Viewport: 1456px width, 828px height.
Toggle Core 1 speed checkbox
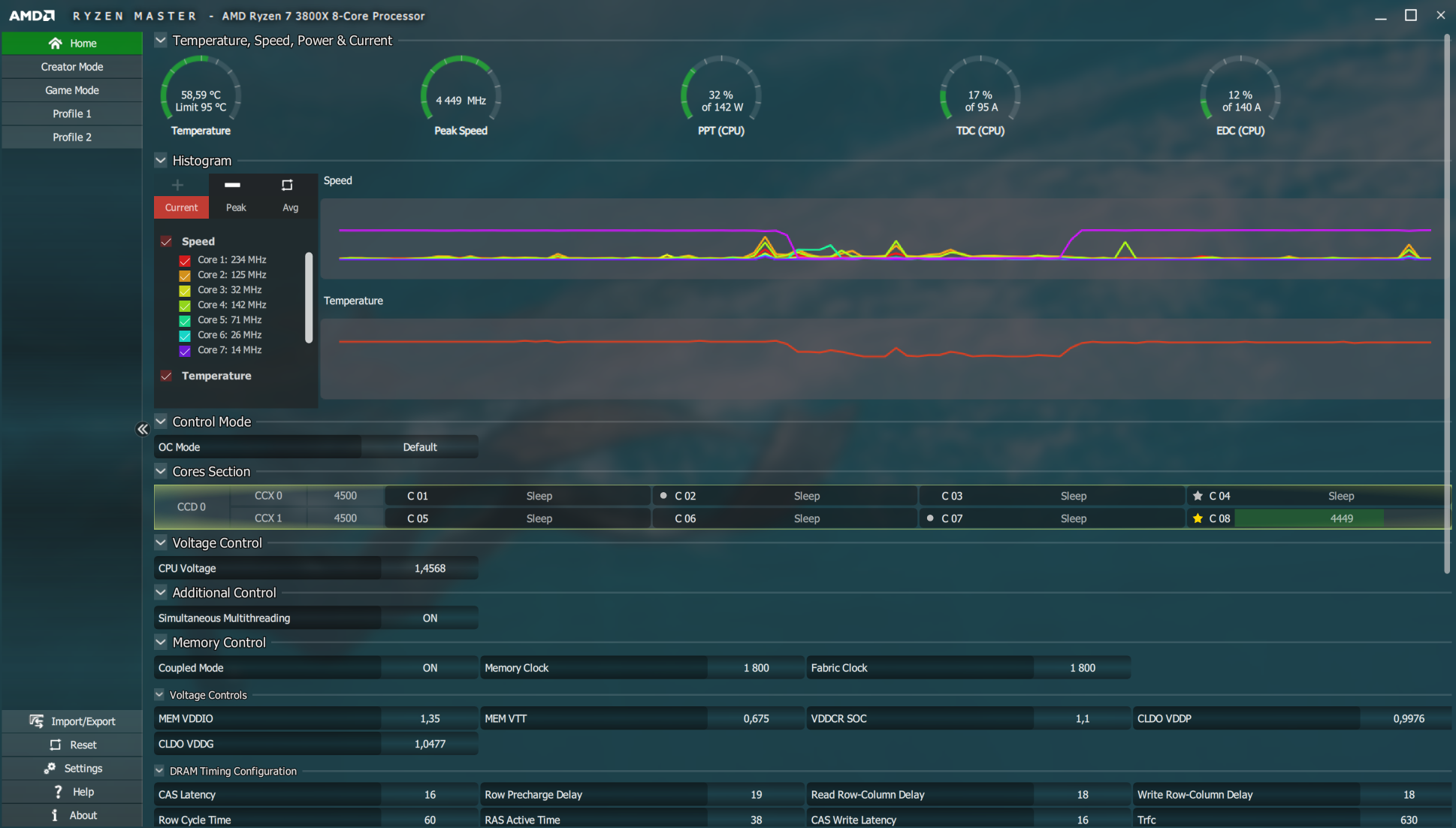185,260
